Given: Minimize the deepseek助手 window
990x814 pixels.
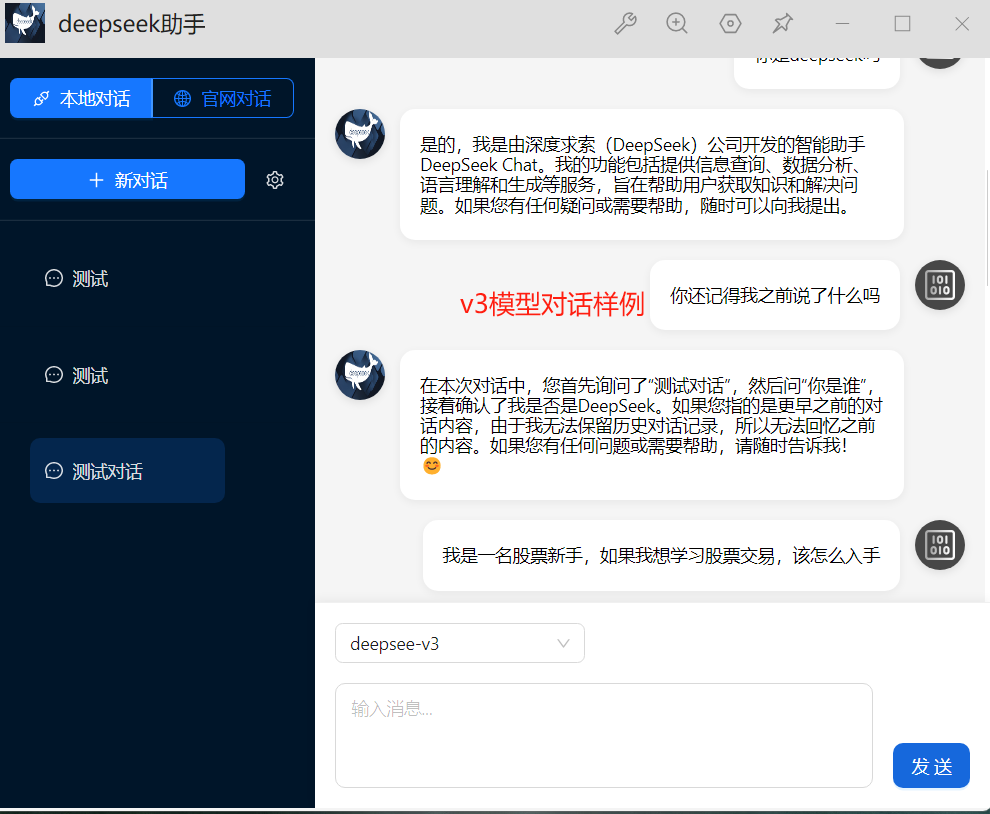Looking at the screenshot, I should [x=842, y=24].
